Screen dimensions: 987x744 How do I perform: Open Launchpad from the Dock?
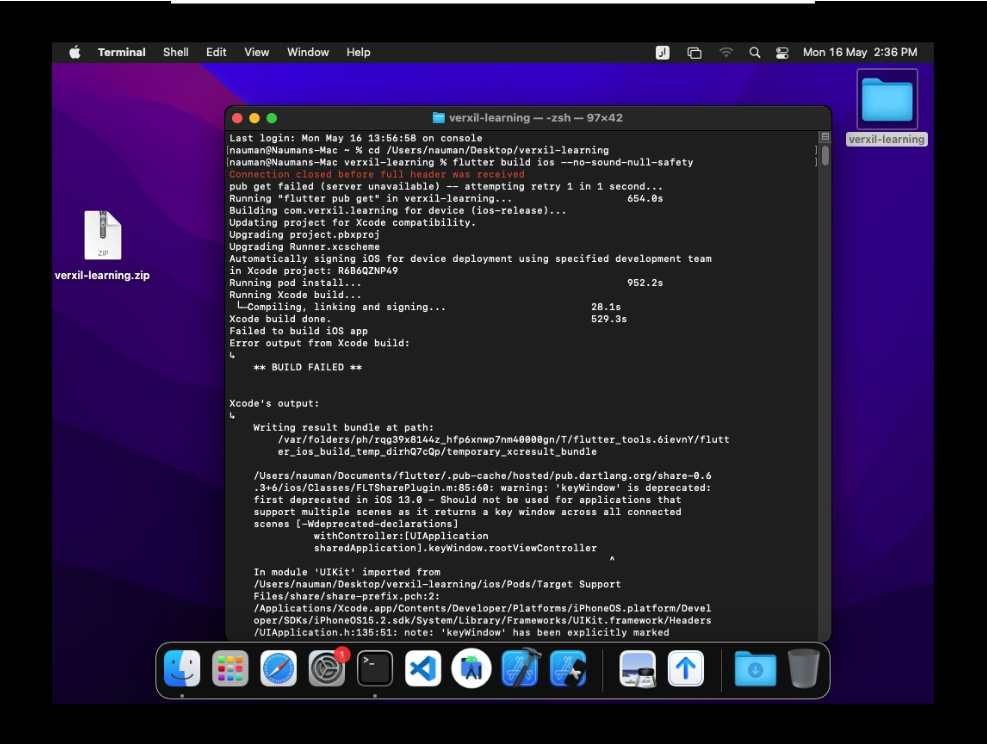tap(230, 668)
